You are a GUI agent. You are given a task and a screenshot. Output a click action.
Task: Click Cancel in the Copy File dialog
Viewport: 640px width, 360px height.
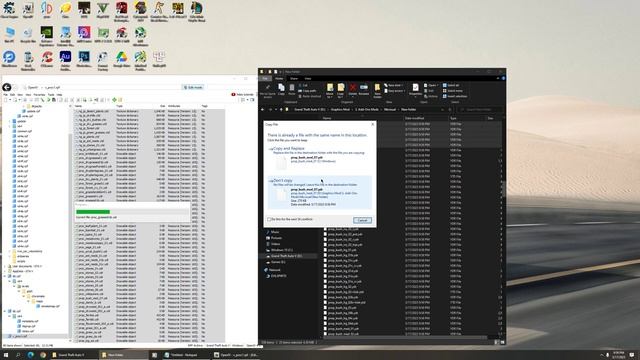coord(362,220)
